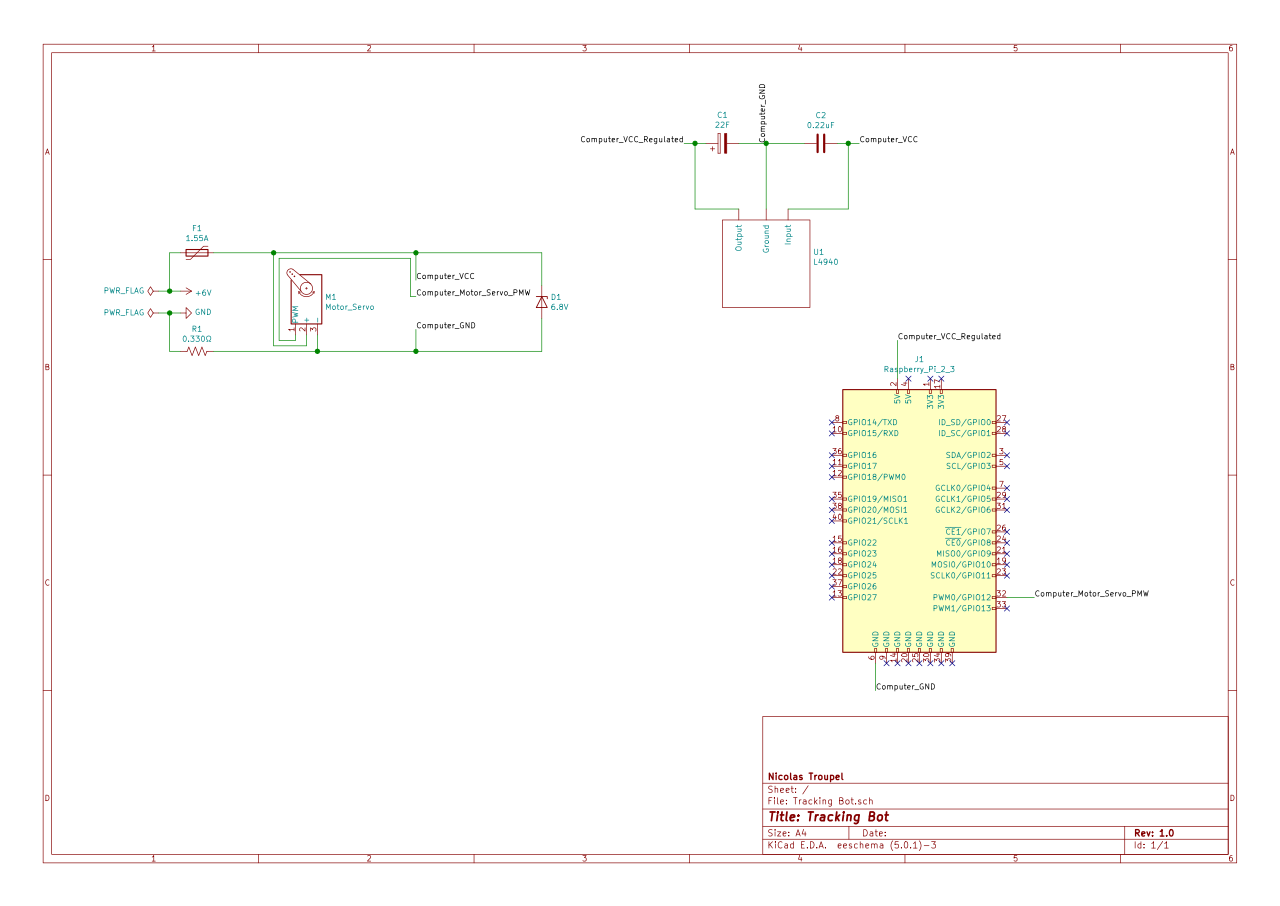This screenshot has height=906, width=1280.
Task: Click the GPIO21/SCLK1 pin label
Action: [x=878, y=521]
